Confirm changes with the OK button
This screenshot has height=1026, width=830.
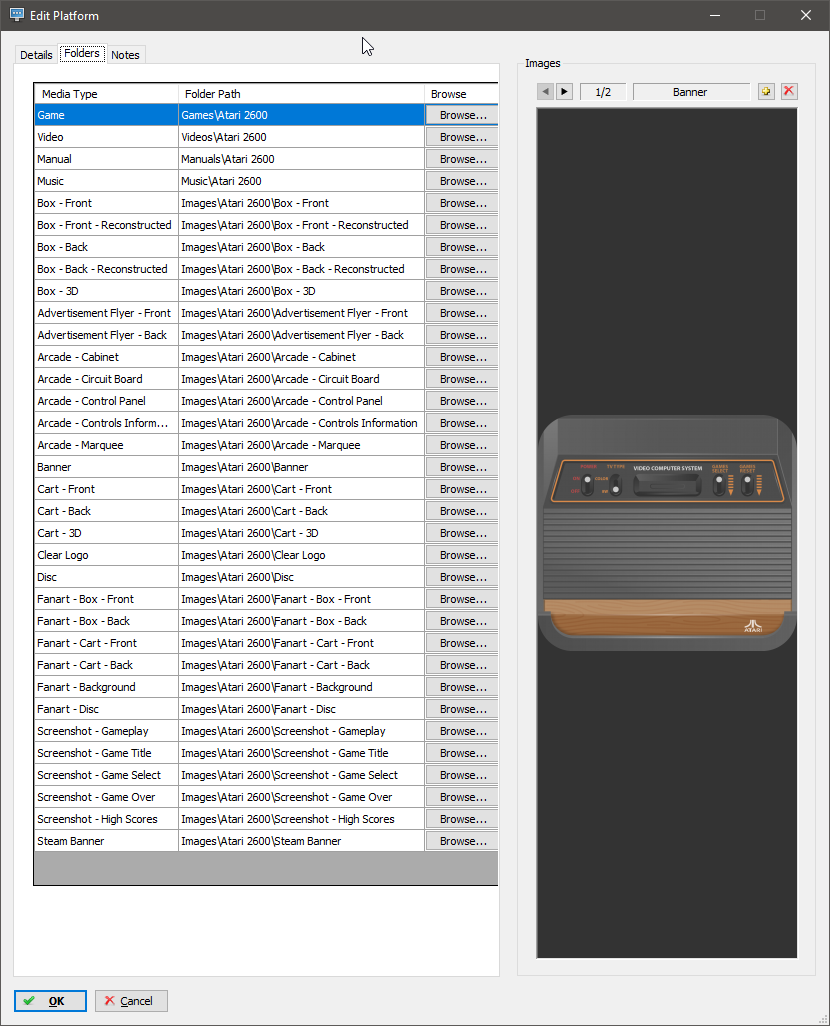coord(50,1000)
